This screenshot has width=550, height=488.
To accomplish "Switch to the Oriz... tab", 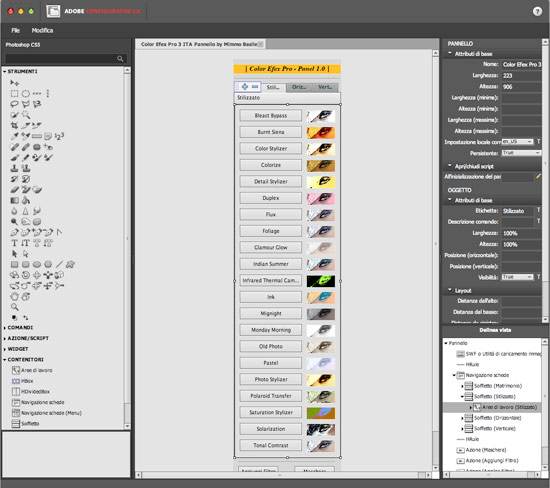I will (x=299, y=87).
